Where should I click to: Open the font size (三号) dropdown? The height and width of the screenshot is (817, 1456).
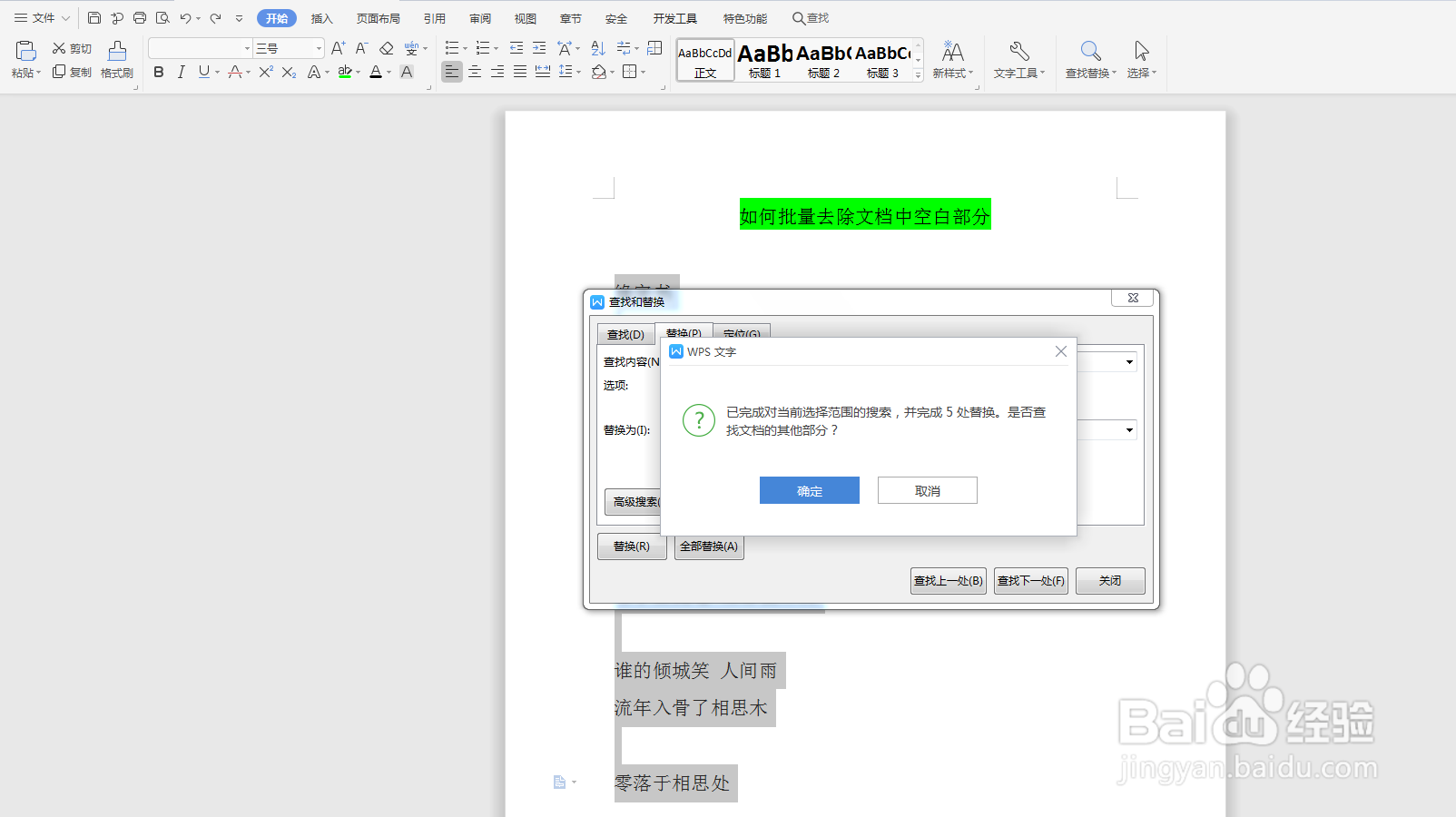pos(319,49)
